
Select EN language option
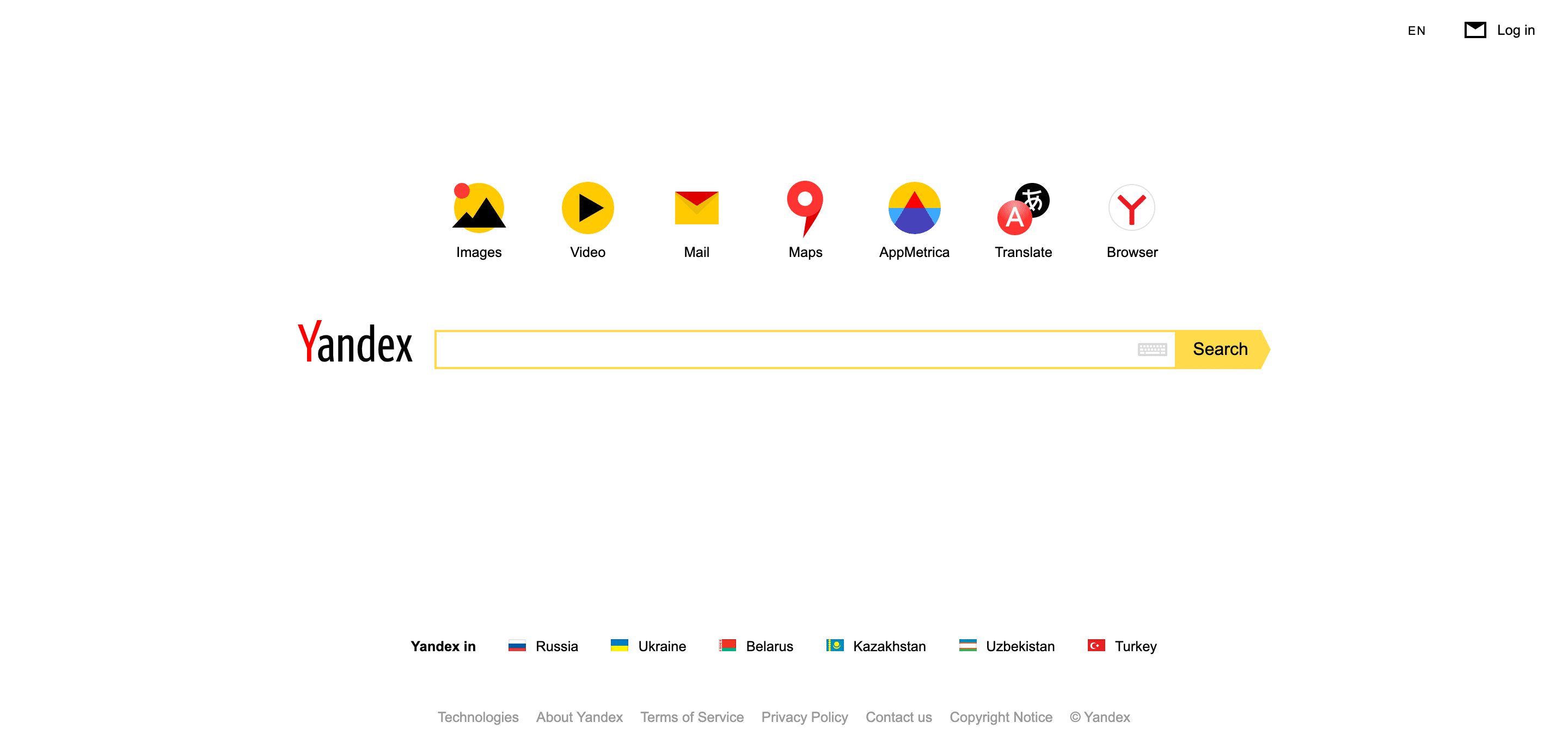(1416, 30)
